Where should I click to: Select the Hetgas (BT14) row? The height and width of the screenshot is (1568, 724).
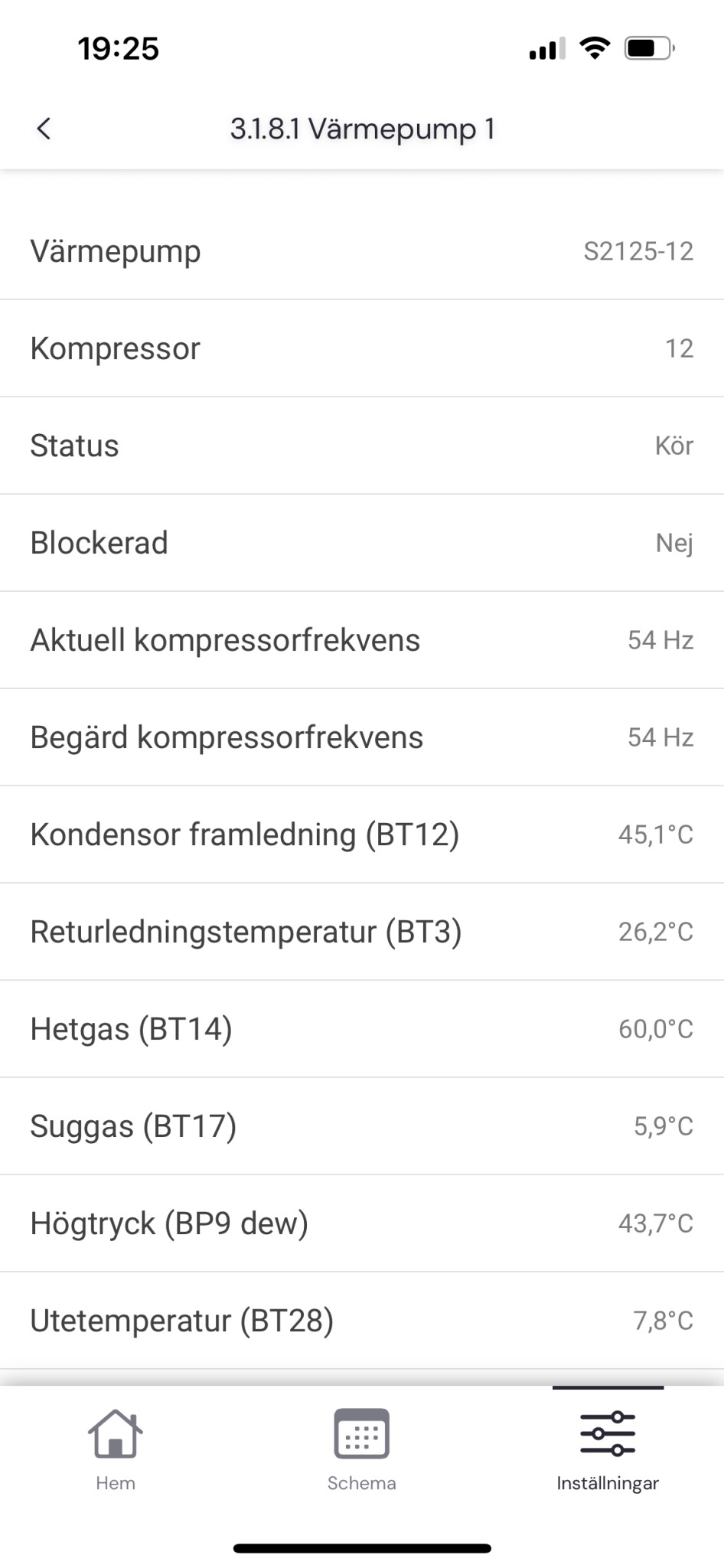coord(362,1029)
